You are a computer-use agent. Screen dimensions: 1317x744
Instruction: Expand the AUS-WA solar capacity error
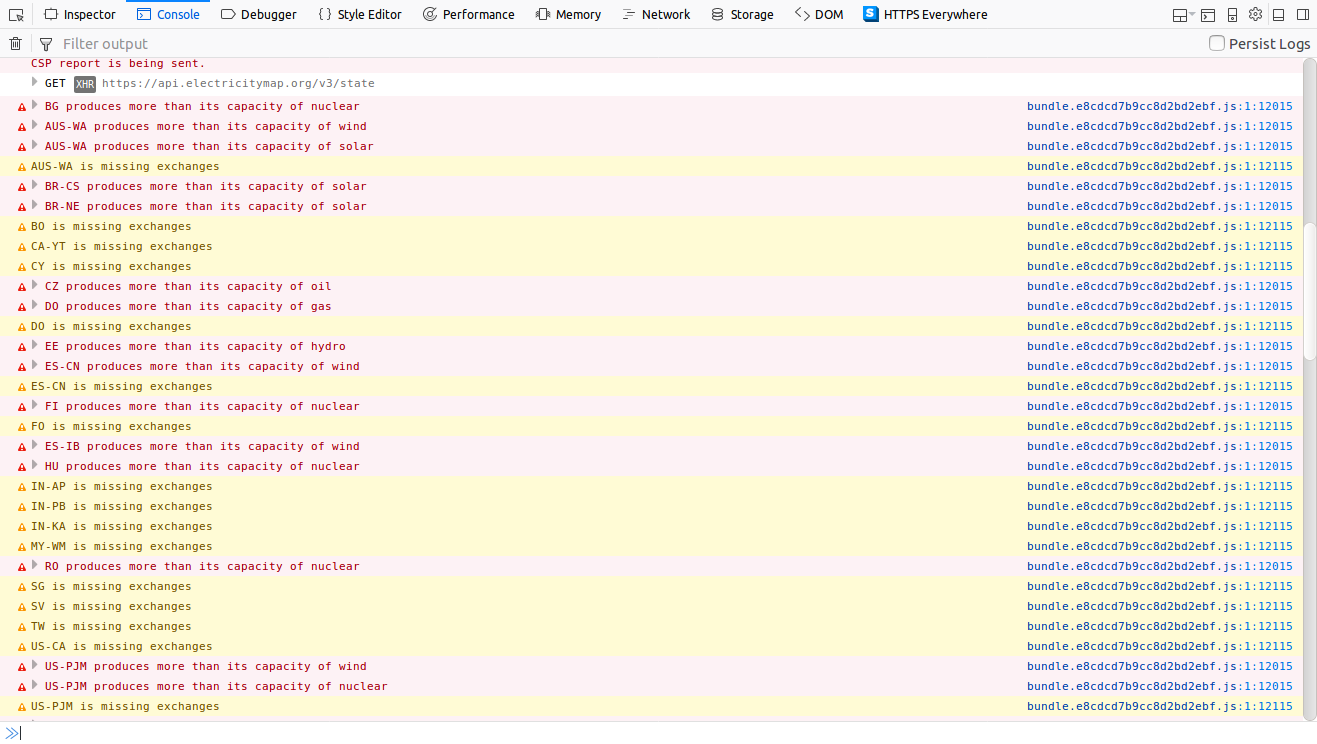click(35, 145)
